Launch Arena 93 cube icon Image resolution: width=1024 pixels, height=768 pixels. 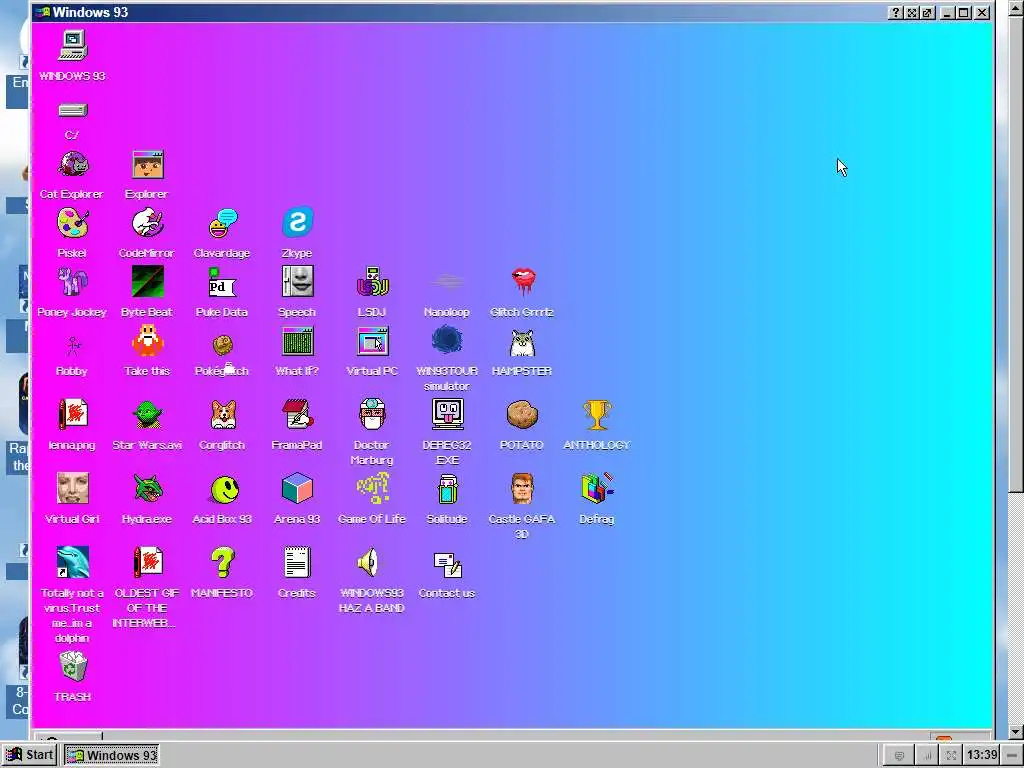[x=298, y=488]
